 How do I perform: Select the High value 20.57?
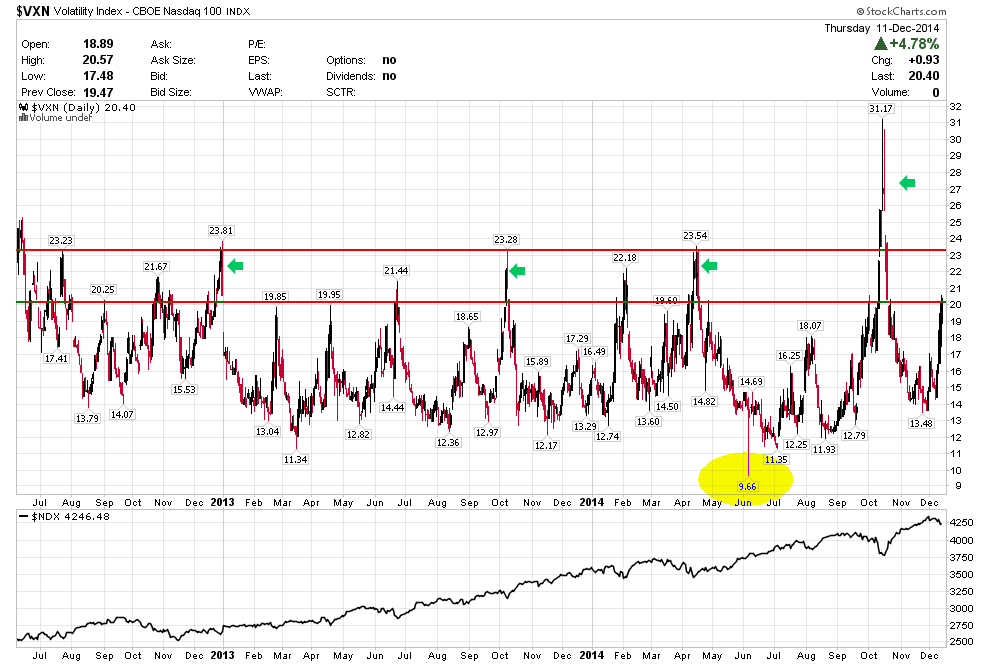(98, 60)
